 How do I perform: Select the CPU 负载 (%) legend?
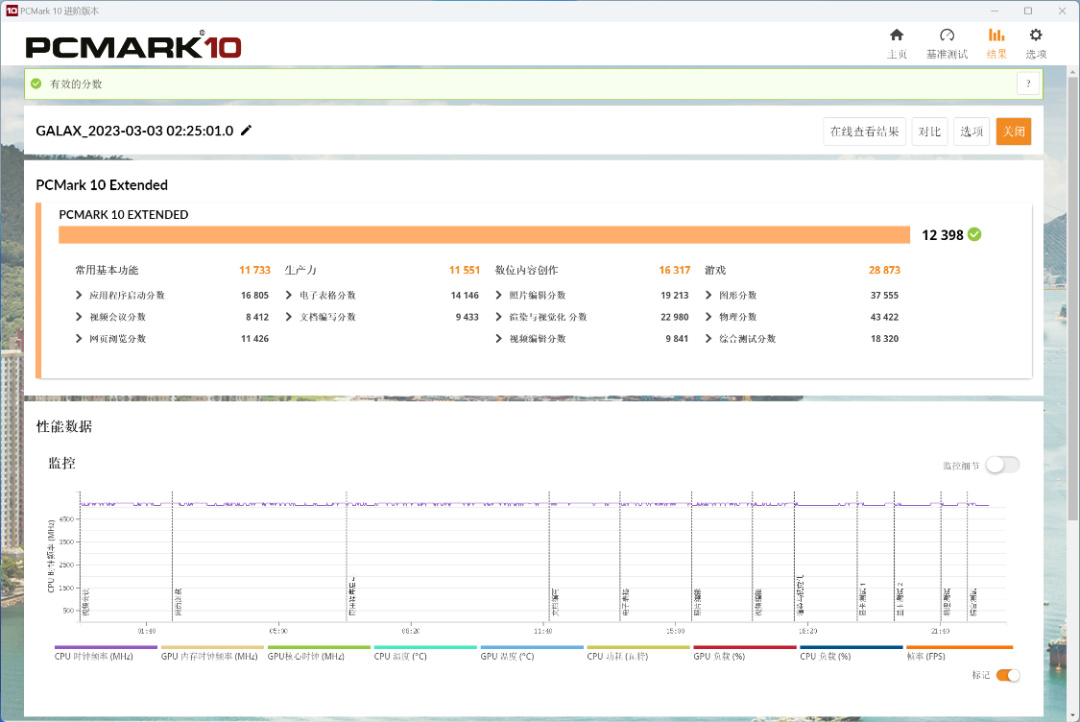(x=851, y=653)
